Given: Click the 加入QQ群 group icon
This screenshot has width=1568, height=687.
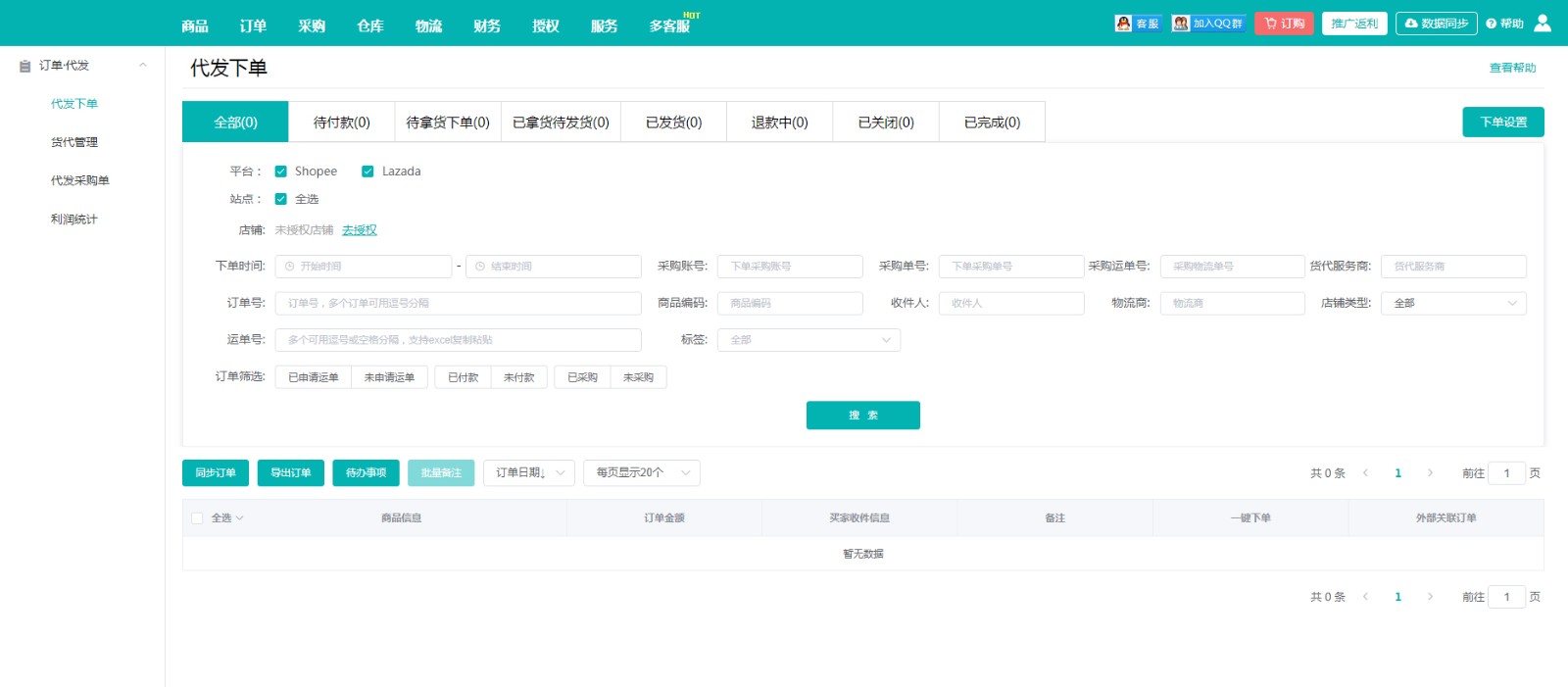Looking at the screenshot, I should pyautogui.click(x=1207, y=24).
